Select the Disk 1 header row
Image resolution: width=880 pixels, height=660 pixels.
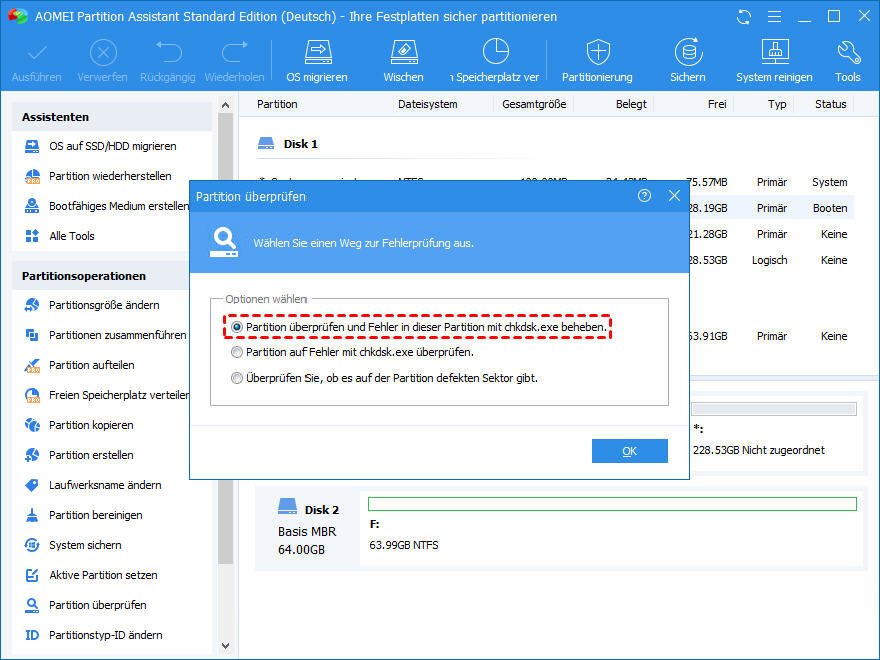[288, 144]
